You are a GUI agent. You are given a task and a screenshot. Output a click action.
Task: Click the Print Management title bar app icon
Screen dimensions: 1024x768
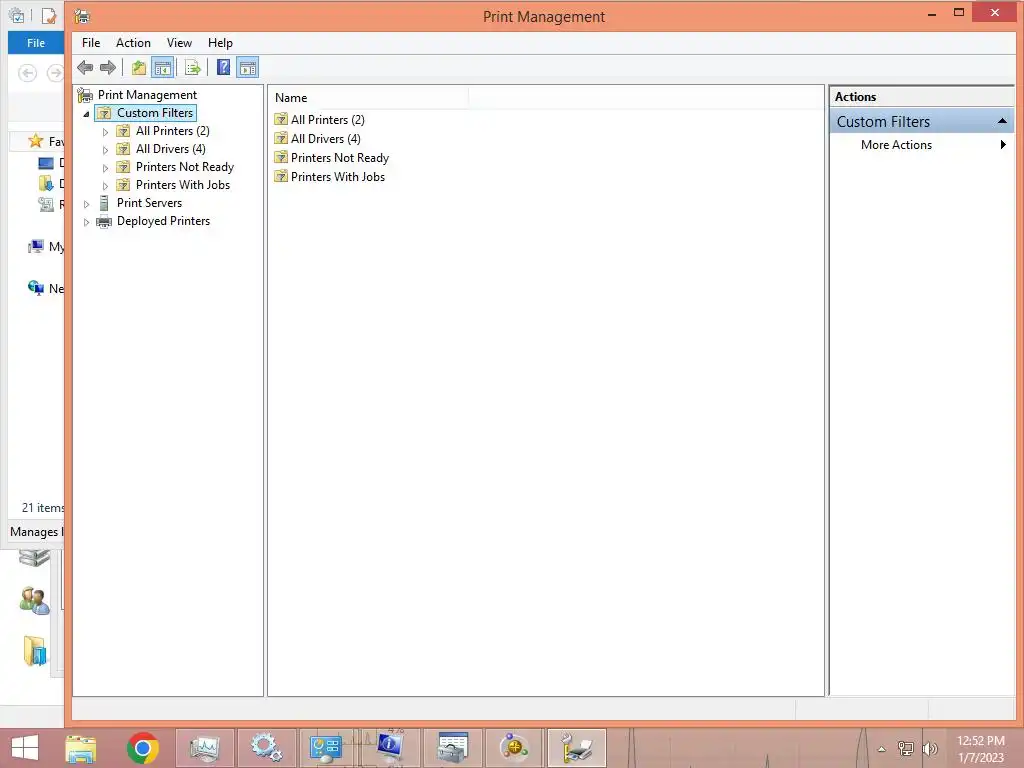click(82, 16)
